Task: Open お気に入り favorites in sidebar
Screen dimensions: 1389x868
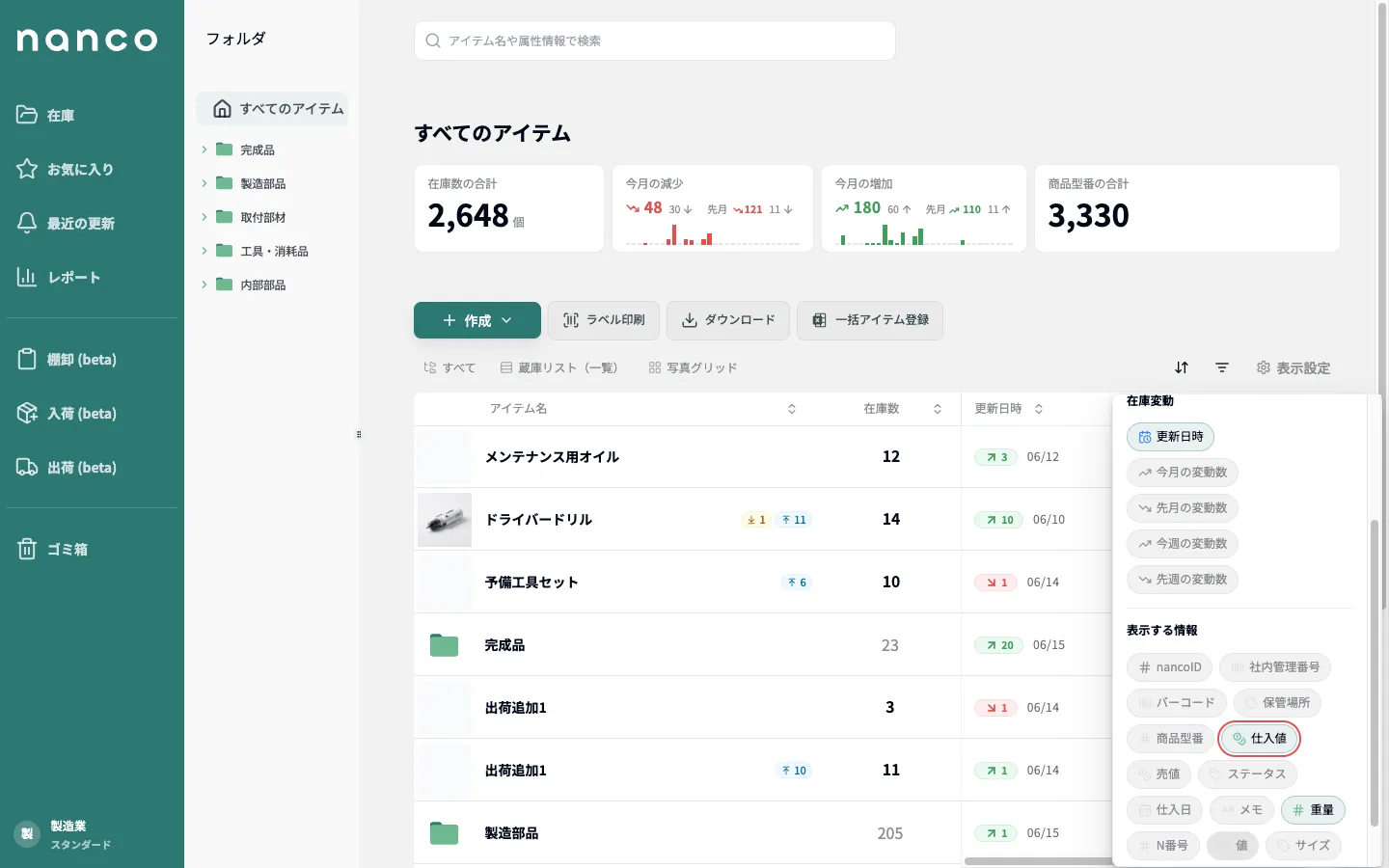Action: (66, 169)
